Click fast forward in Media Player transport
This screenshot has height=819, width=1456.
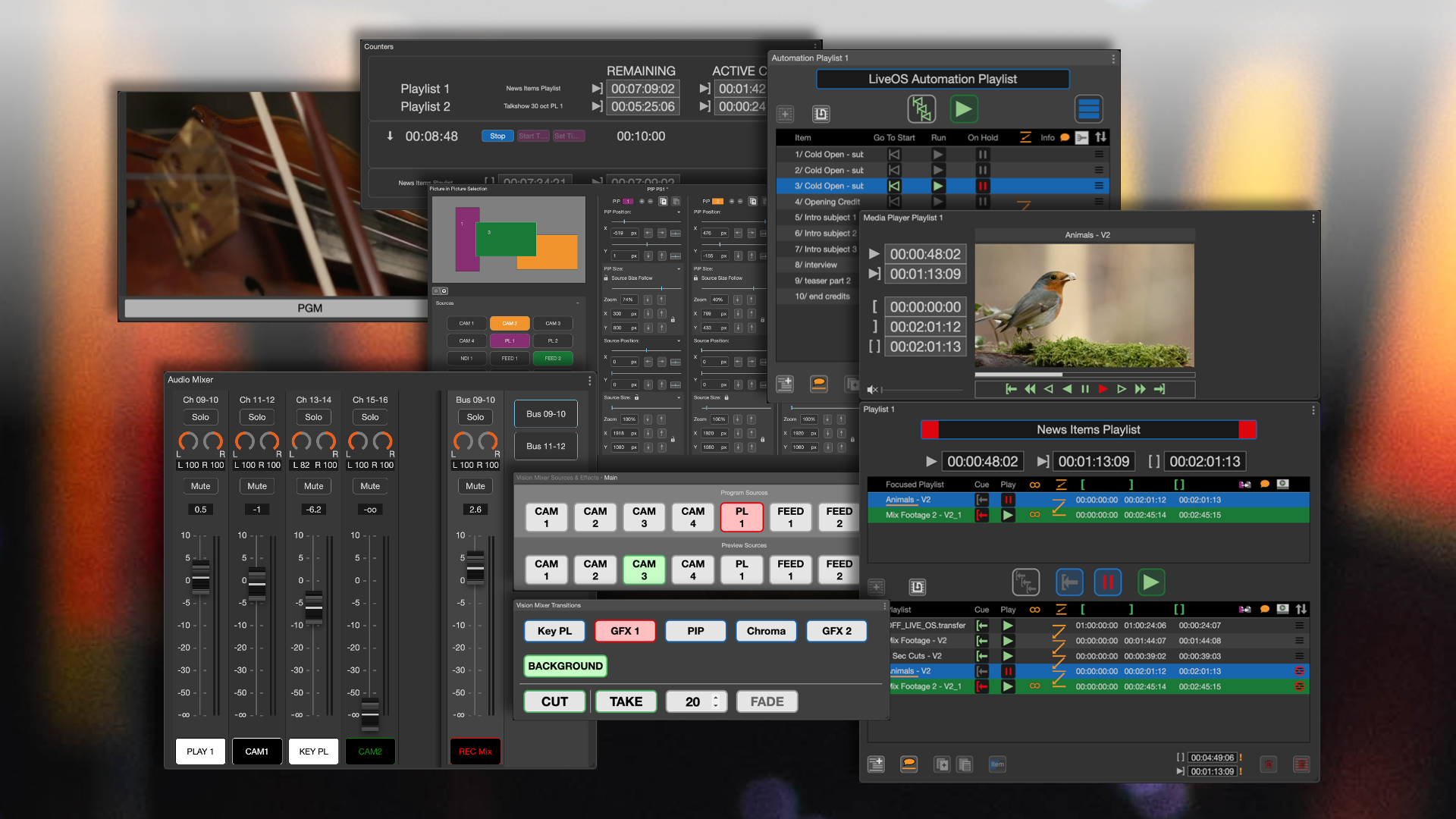coord(1141,389)
